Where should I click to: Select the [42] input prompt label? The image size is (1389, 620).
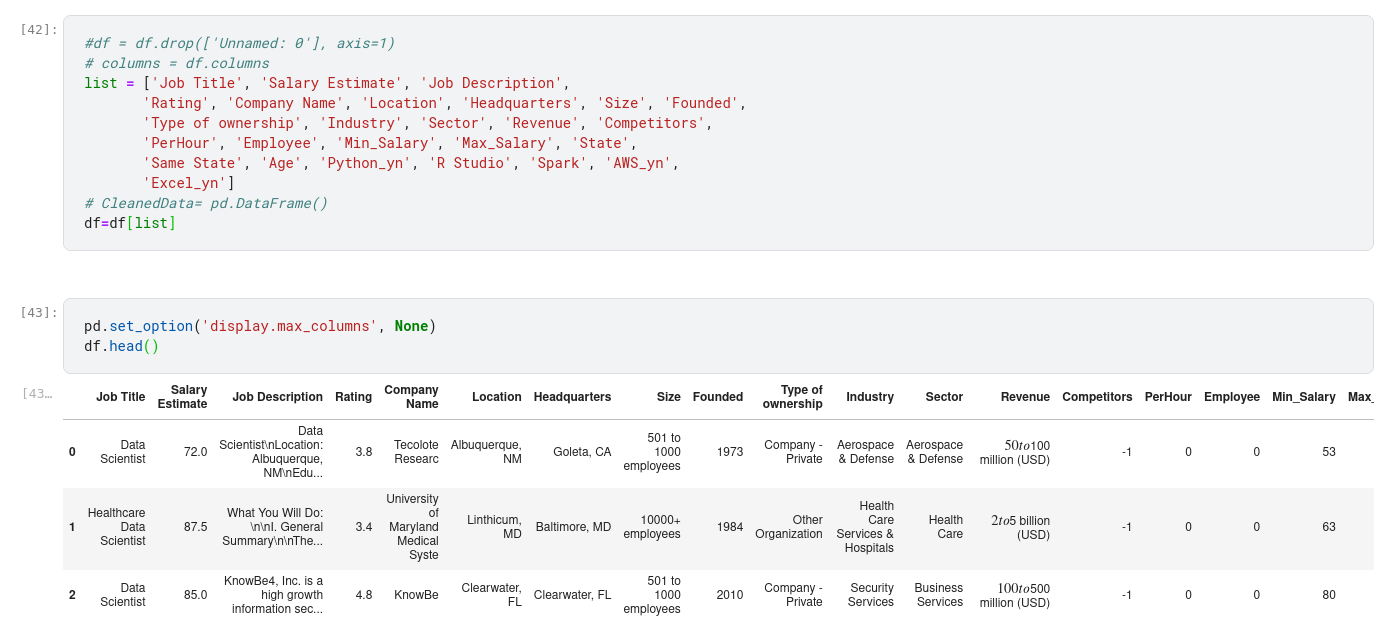pos(38,29)
